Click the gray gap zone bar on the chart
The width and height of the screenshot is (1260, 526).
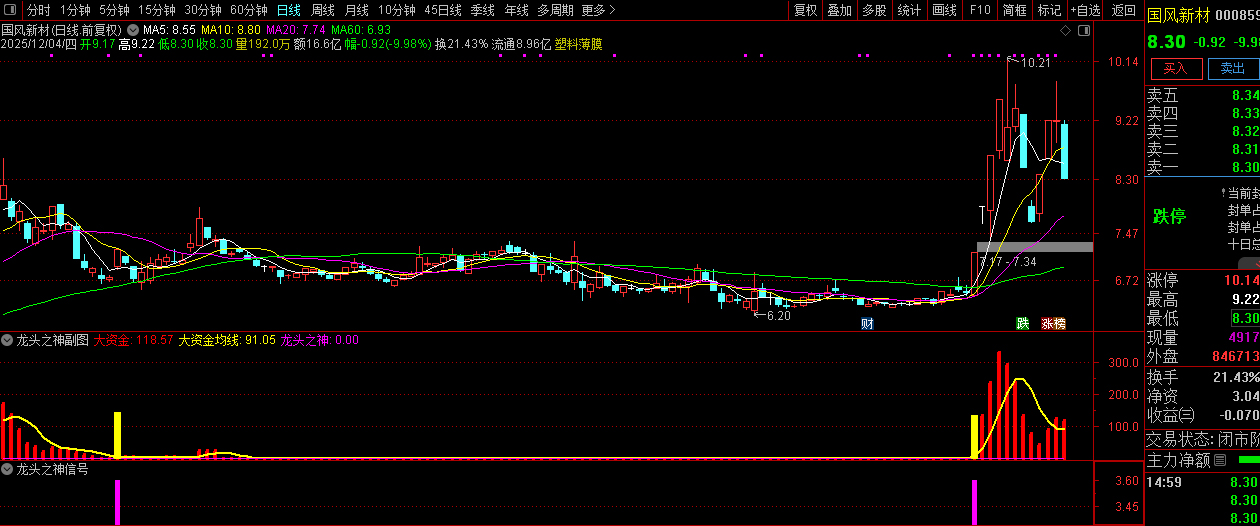1035,247
